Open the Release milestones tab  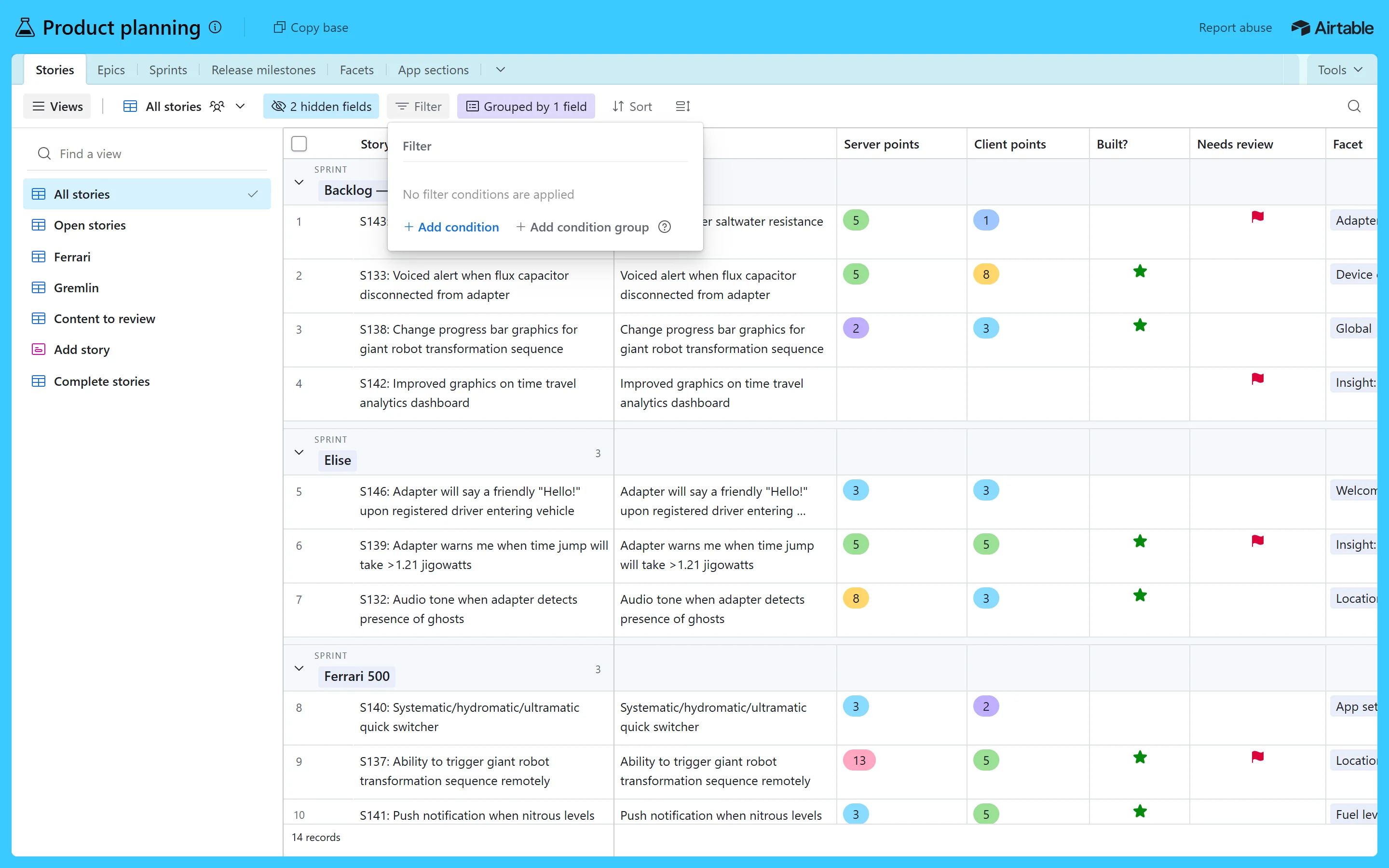click(263, 70)
